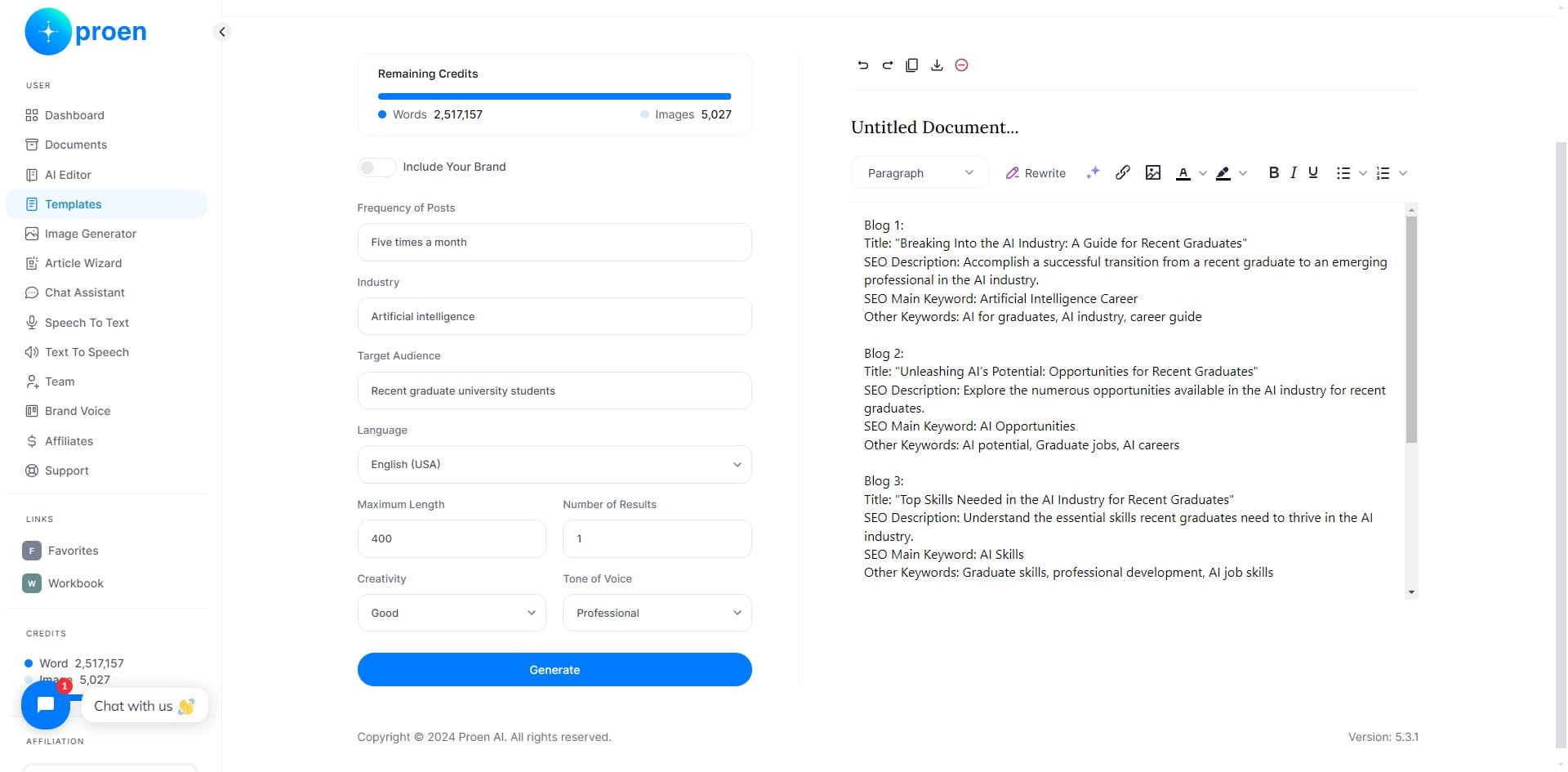Viewport: 1568px width, 772px height.
Task: Click the Rewrite button in the toolbar
Action: (1036, 173)
